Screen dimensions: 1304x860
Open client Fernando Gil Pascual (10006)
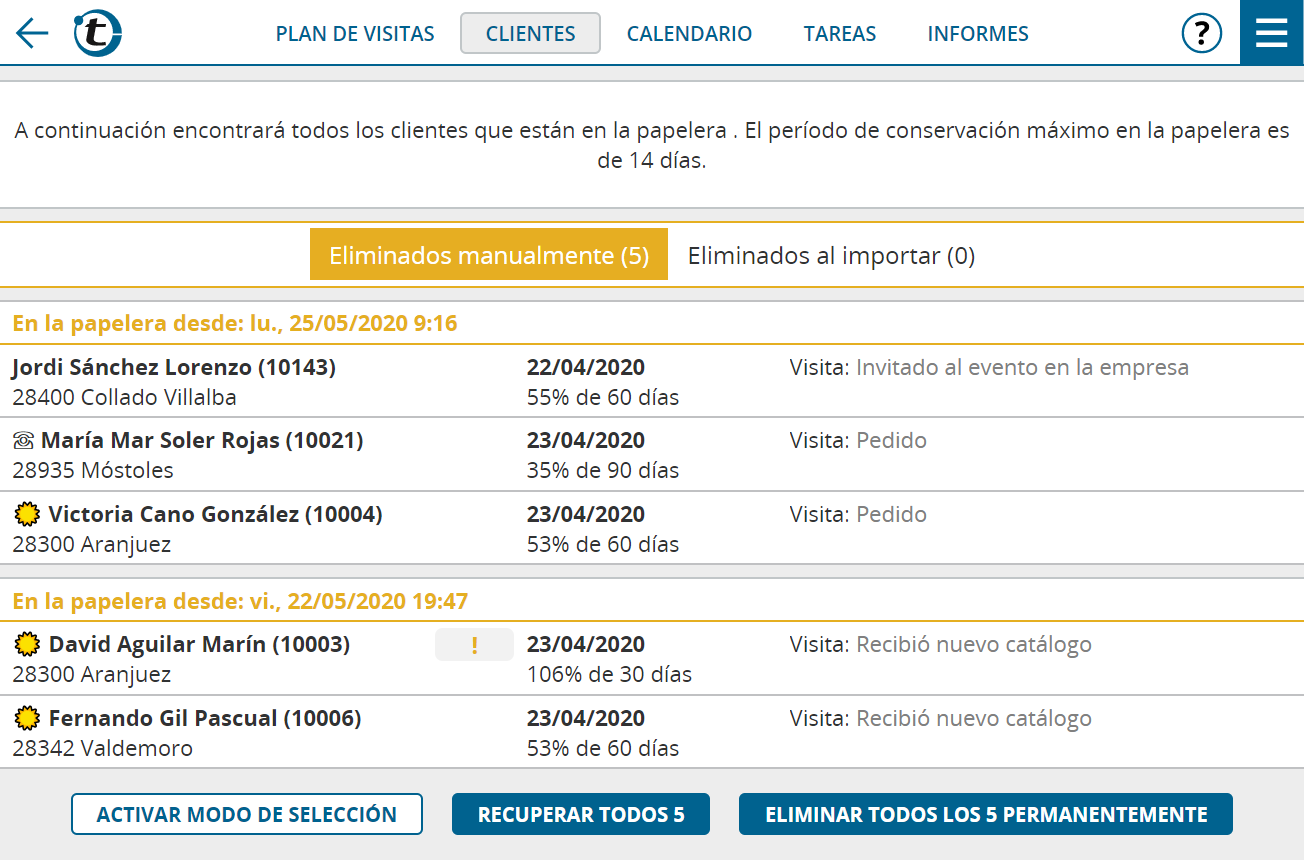652,732
